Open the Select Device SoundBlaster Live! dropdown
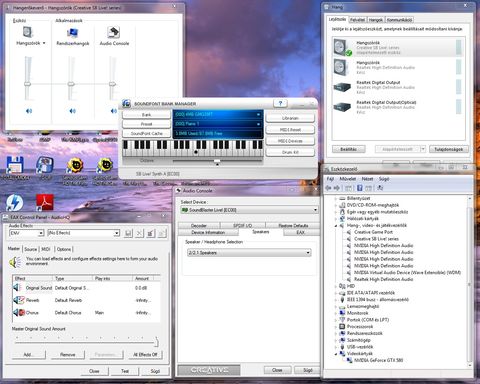Viewport: 480px width, 384px height. 249,210
